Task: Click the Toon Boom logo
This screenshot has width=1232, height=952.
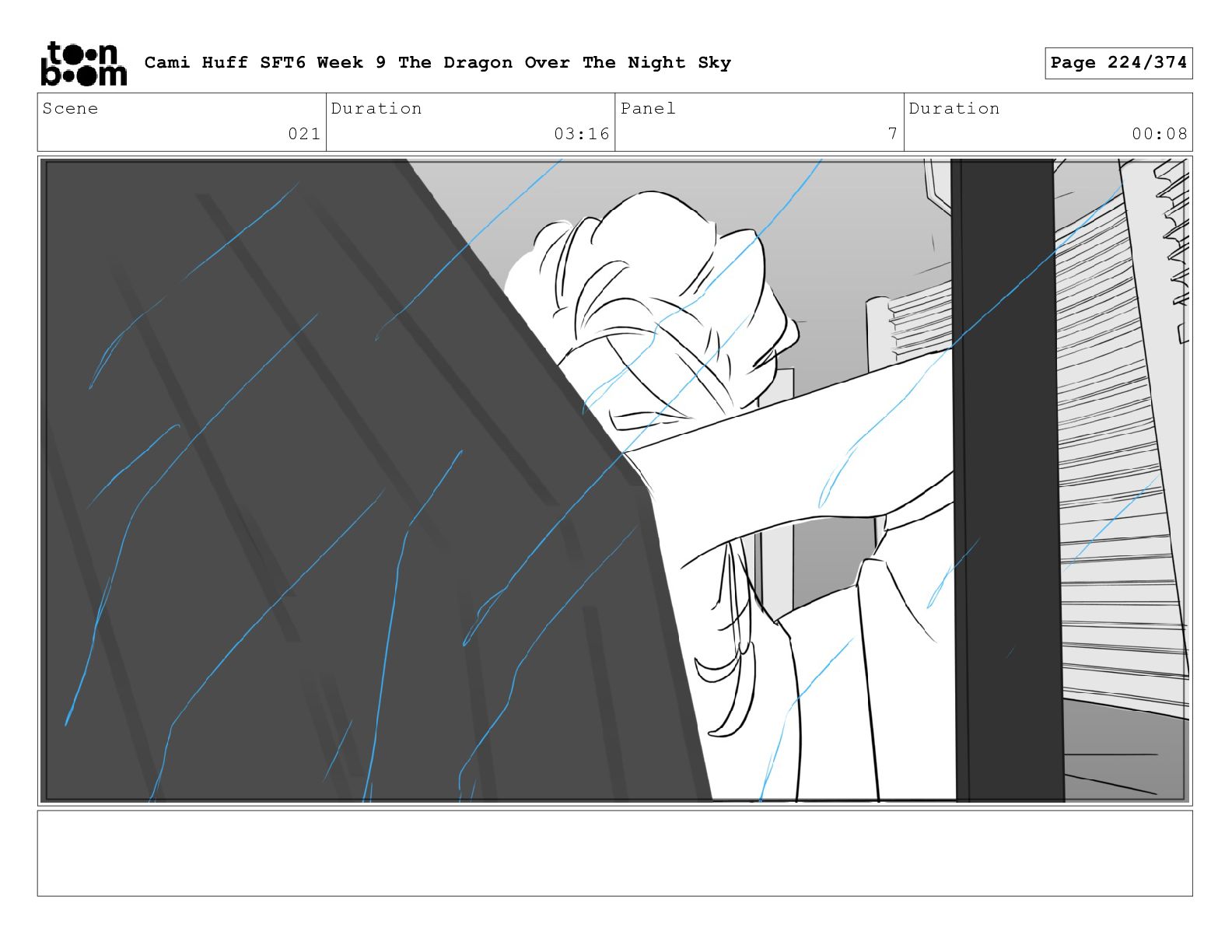Action: (x=83, y=63)
